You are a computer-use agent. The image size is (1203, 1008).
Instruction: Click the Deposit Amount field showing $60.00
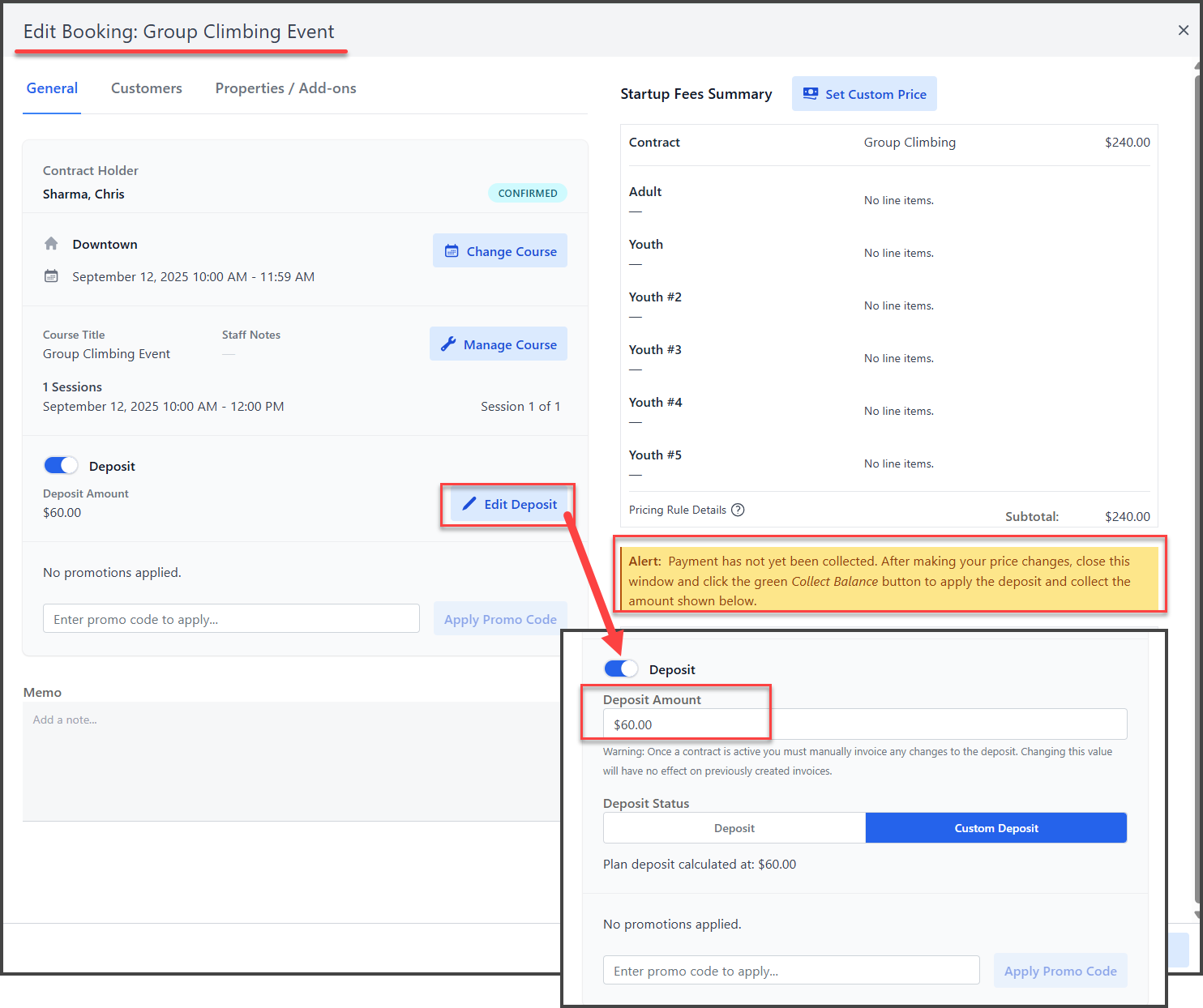(864, 724)
